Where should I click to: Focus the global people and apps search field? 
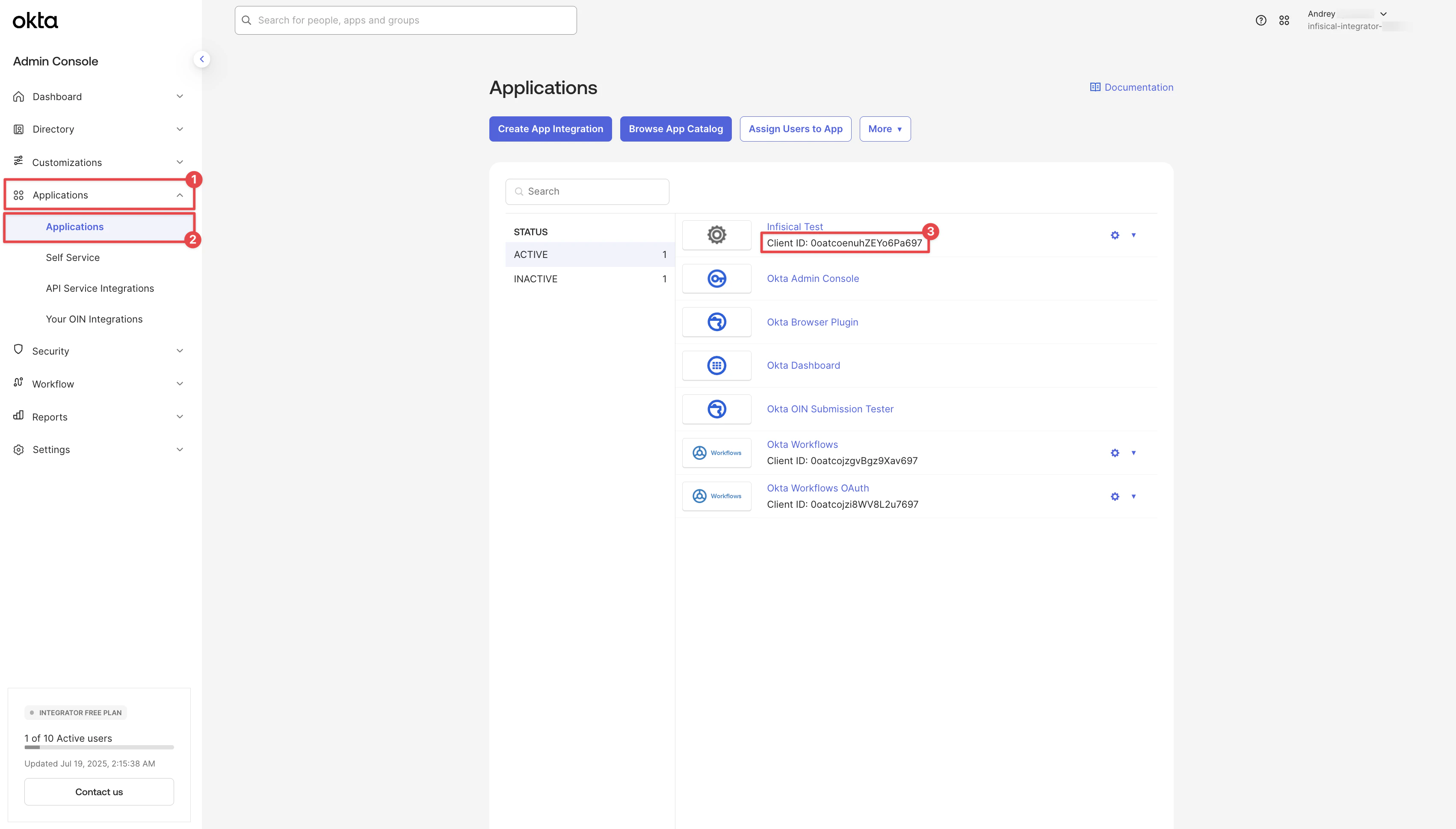[x=405, y=21]
